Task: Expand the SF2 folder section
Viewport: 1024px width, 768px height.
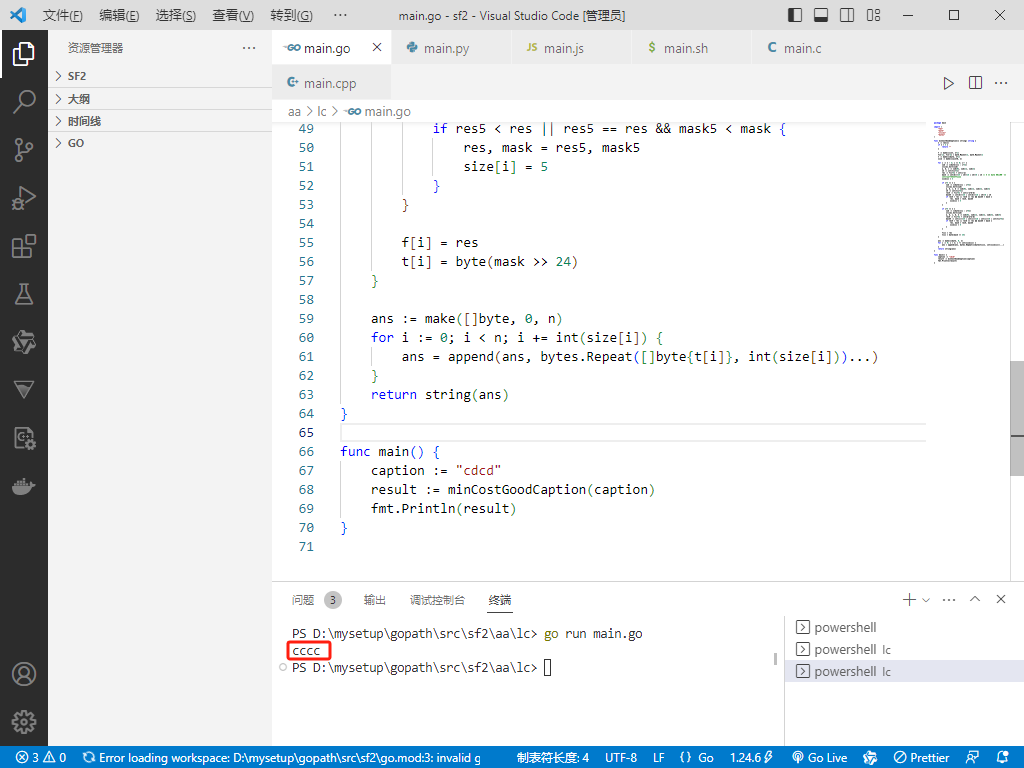Action: point(160,76)
